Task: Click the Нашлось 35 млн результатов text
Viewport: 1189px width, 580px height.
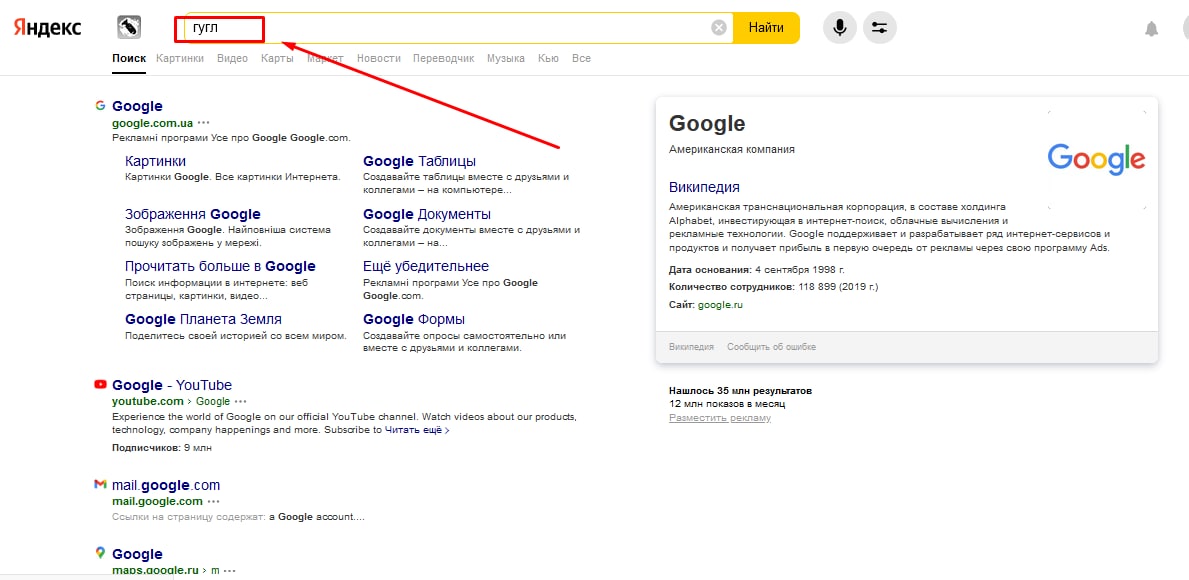Action: click(740, 391)
